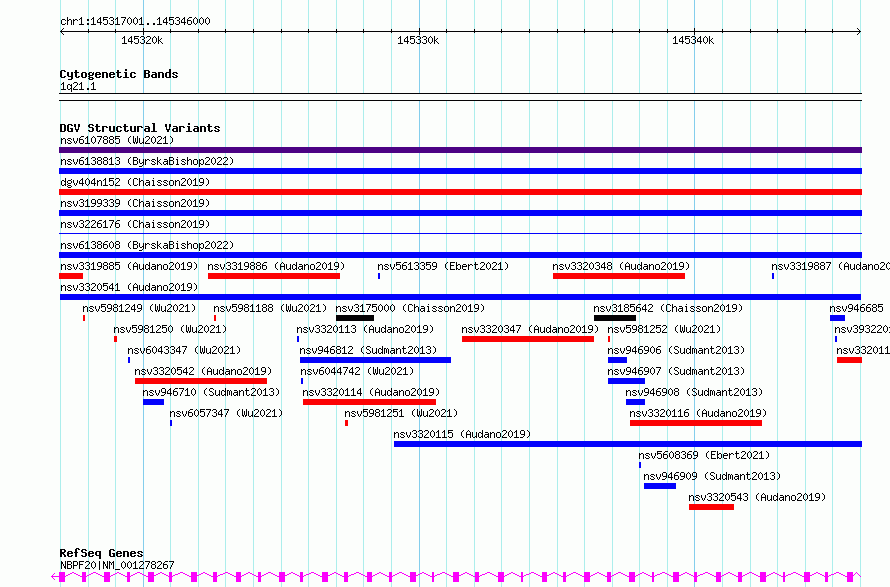The width and height of the screenshot is (890, 587).
Task: Click the nsv946908 (Sudmant2013) label
Action: tap(694, 392)
